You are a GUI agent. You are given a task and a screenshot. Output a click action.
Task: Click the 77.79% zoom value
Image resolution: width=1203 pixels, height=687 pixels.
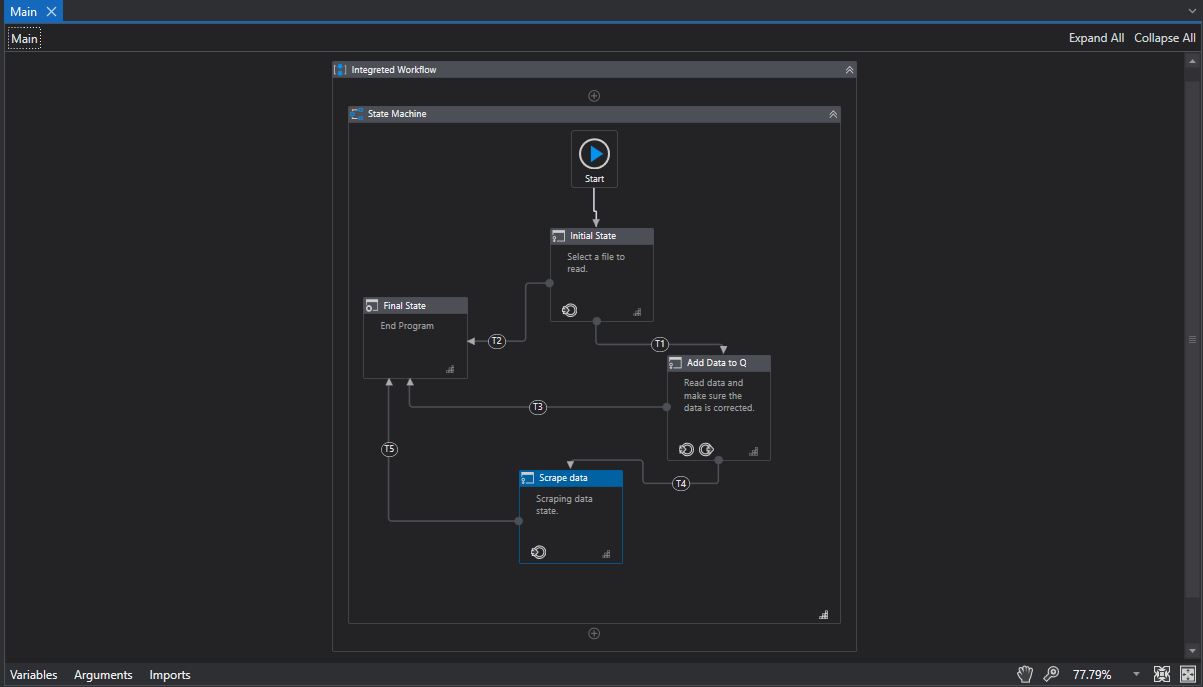pyautogui.click(x=1092, y=675)
